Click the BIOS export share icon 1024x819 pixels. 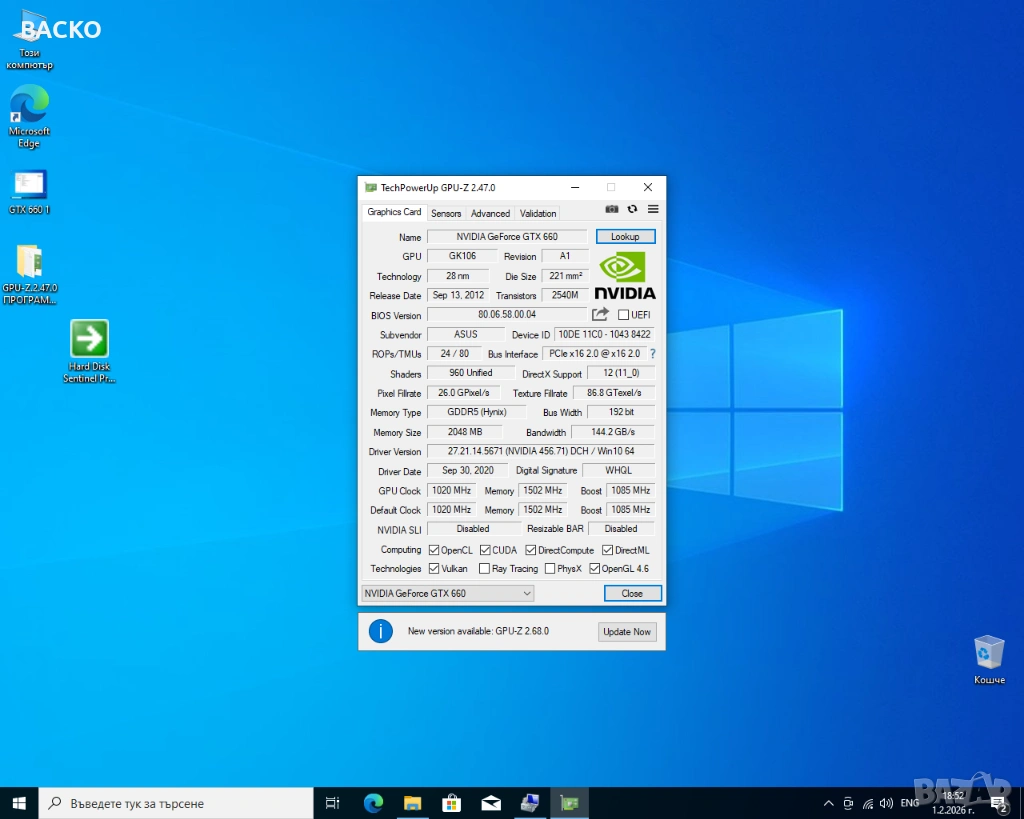pyautogui.click(x=600, y=315)
